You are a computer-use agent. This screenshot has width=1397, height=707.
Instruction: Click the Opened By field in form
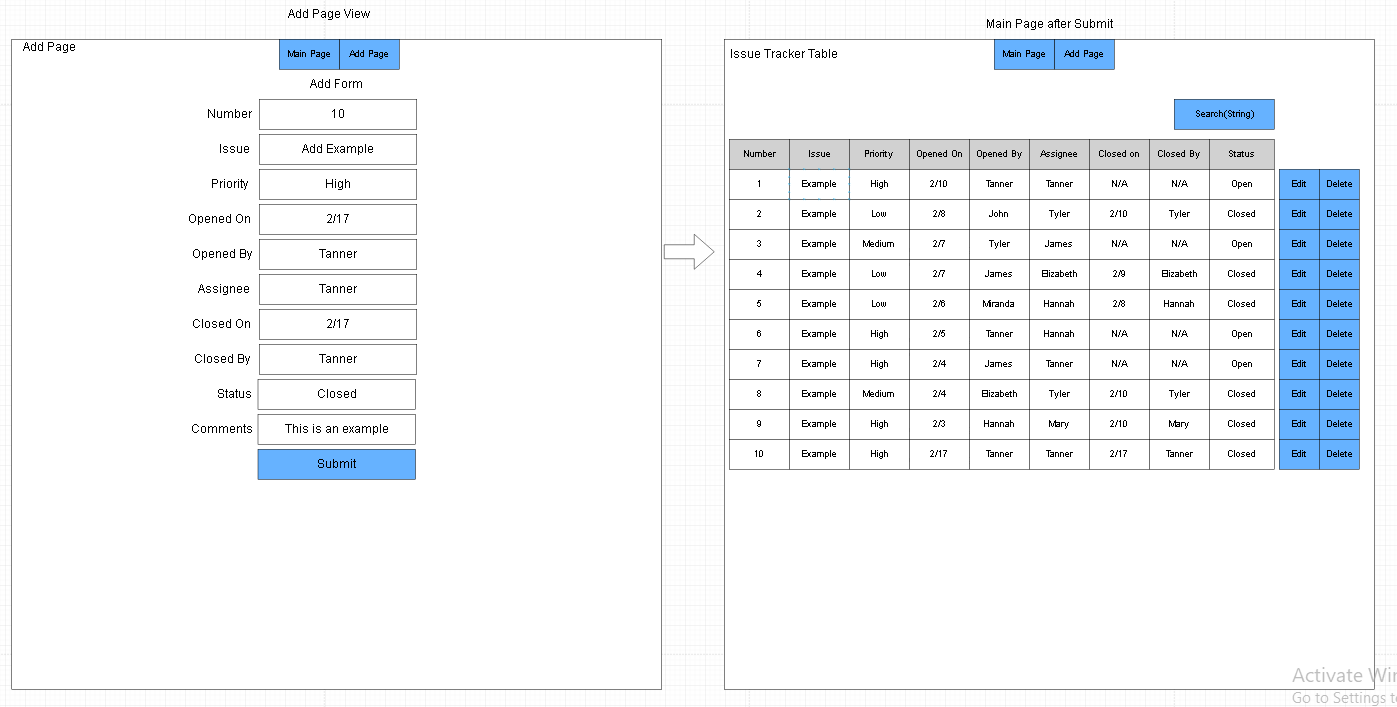[x=338, y=254]
